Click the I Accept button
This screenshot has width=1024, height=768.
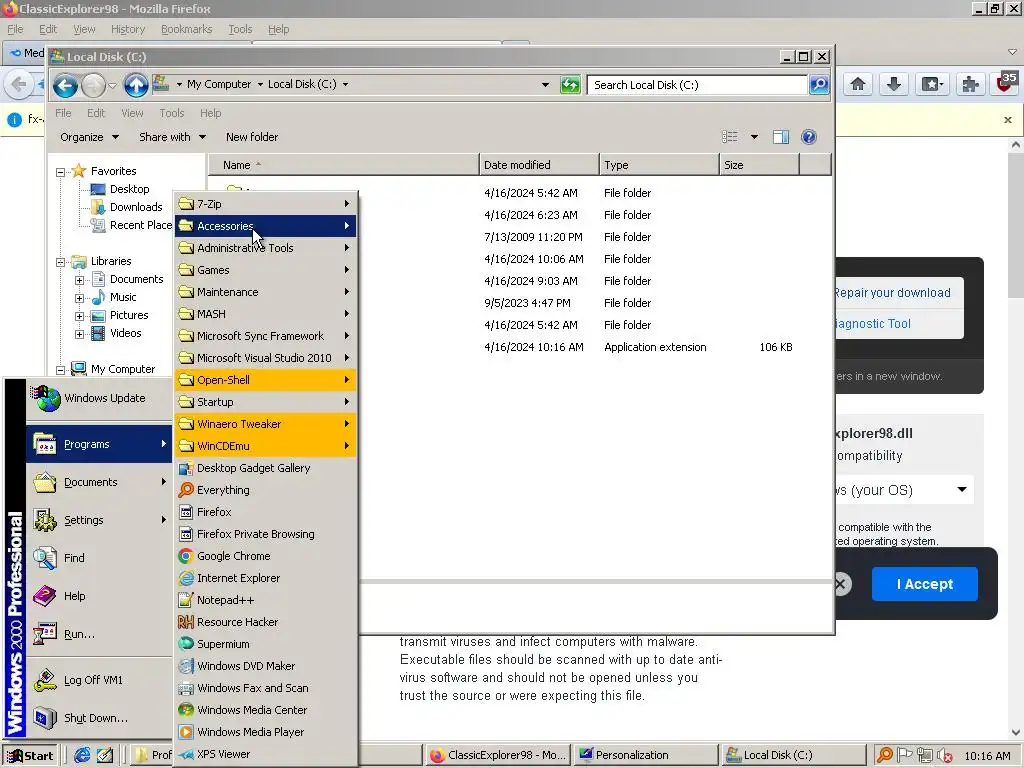[x=925, y=584]
